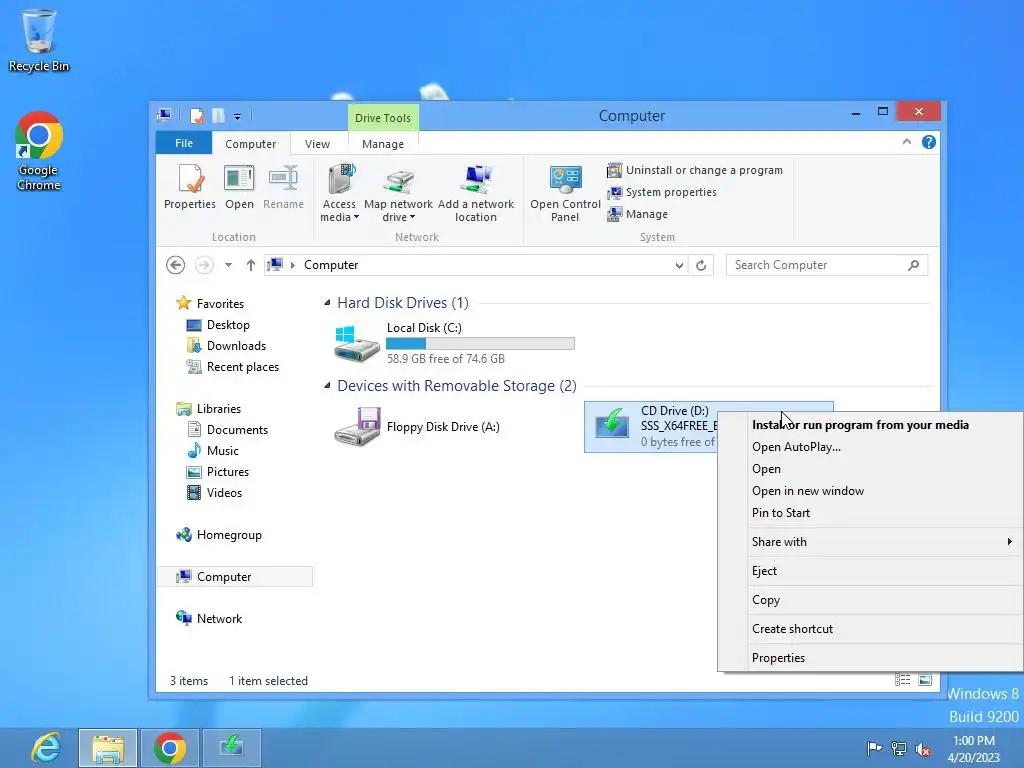This screenshot has width=1024, height=768.
Task: Click the Local Disk (C:) capacity bar
Action: point(480,344)
